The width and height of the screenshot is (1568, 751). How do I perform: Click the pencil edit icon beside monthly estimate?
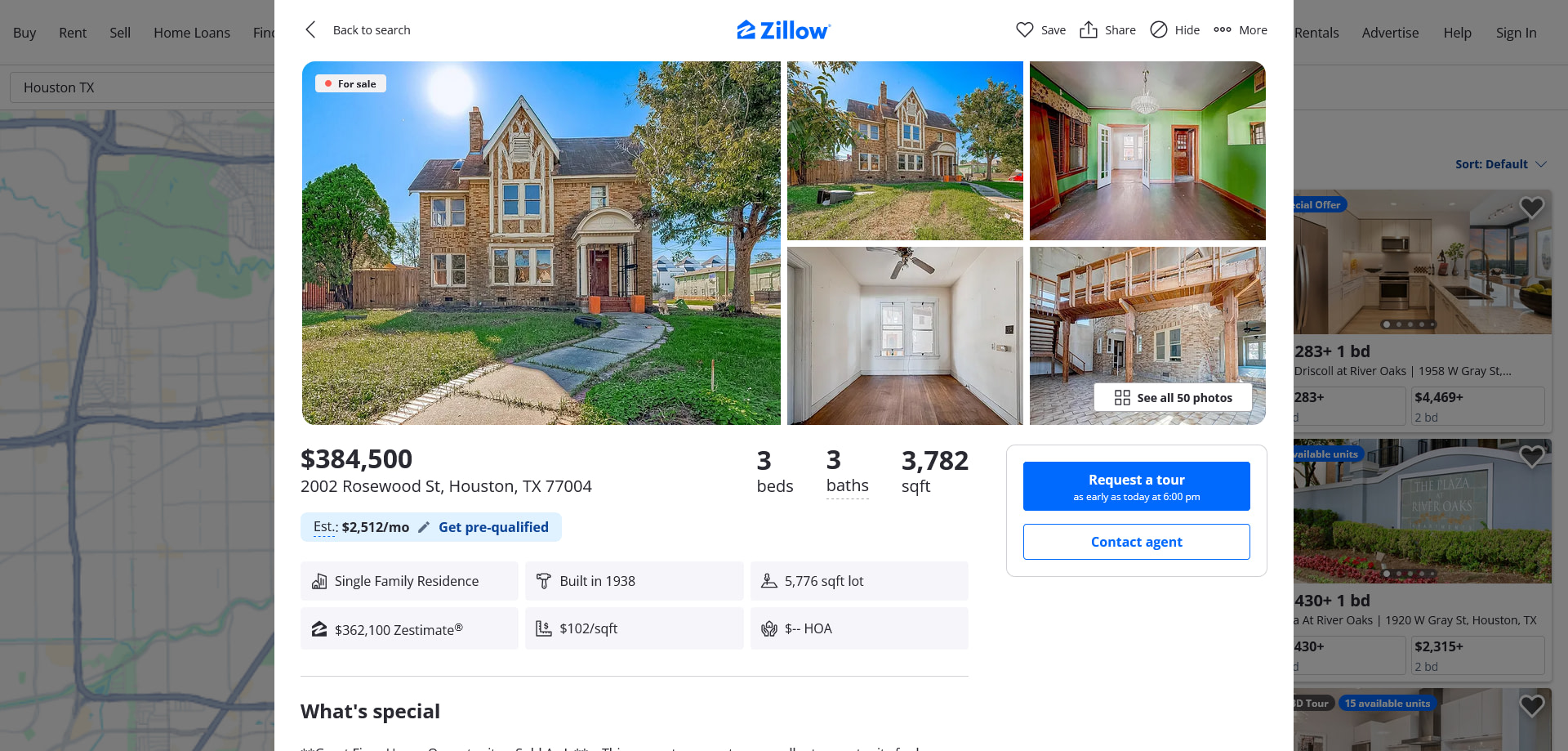pos(424,528)
